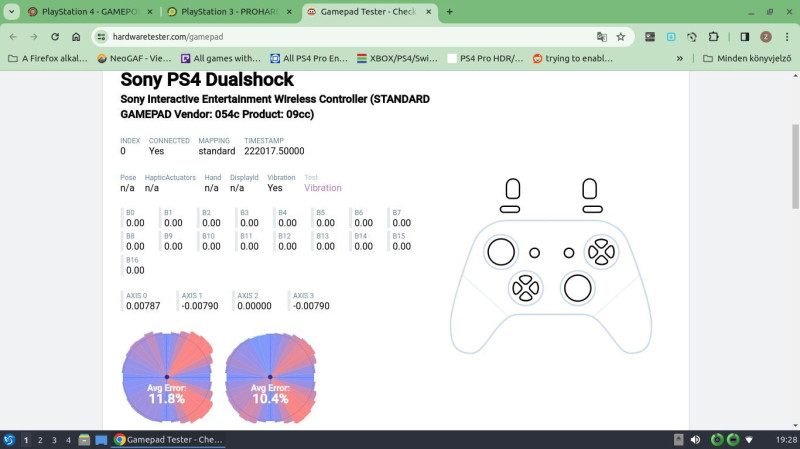Click the translate page icon
Viewport: 800px width, 449px height.
602,37
